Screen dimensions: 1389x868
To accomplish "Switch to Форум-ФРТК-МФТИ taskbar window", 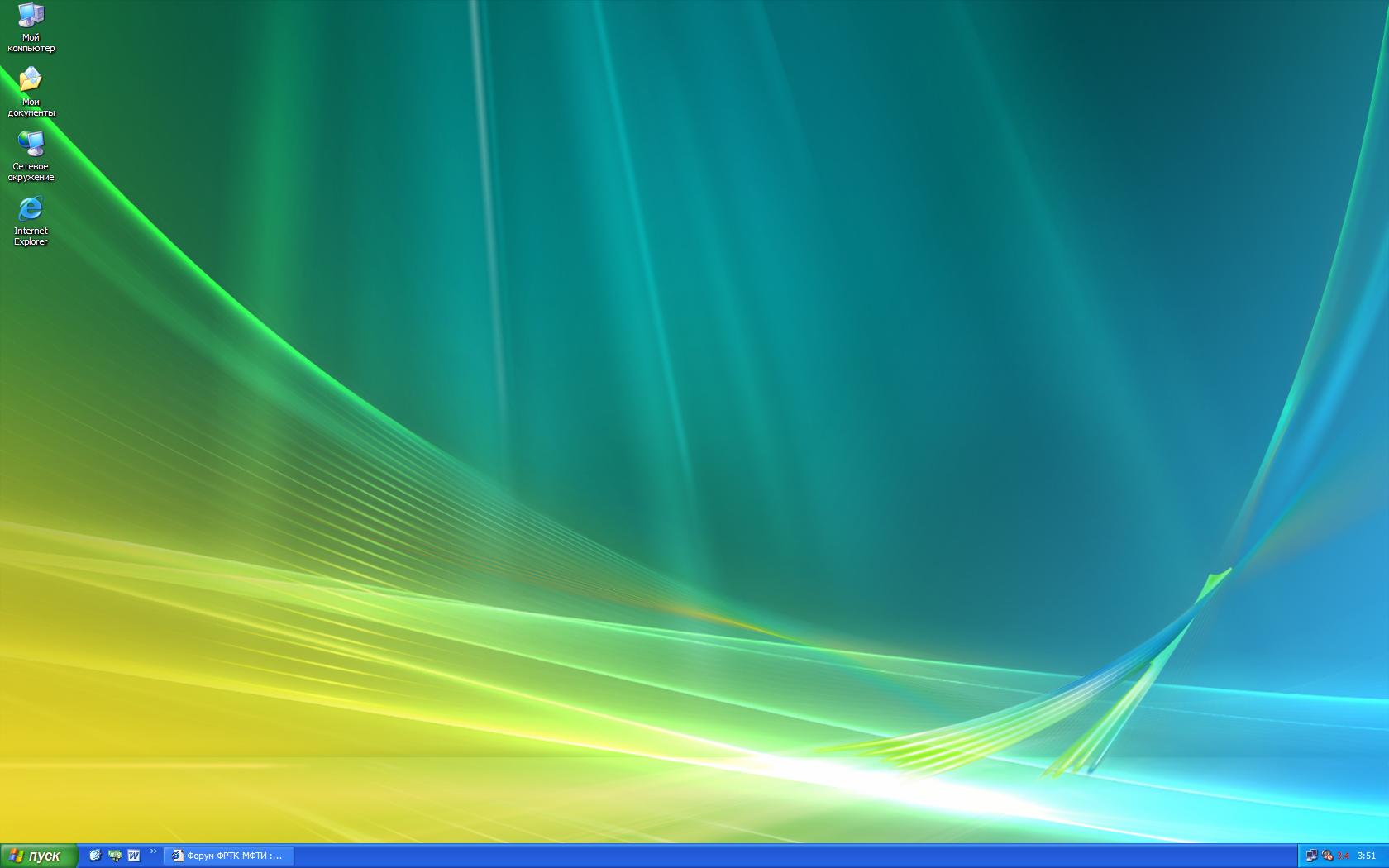I will click(x=228, y=856).
